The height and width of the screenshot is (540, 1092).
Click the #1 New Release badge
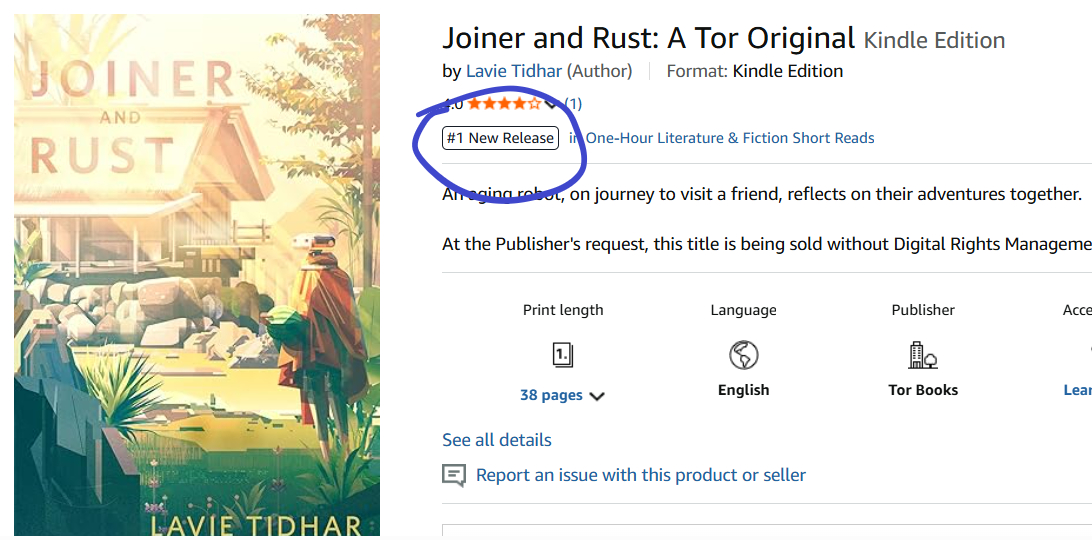click(500, 138)
